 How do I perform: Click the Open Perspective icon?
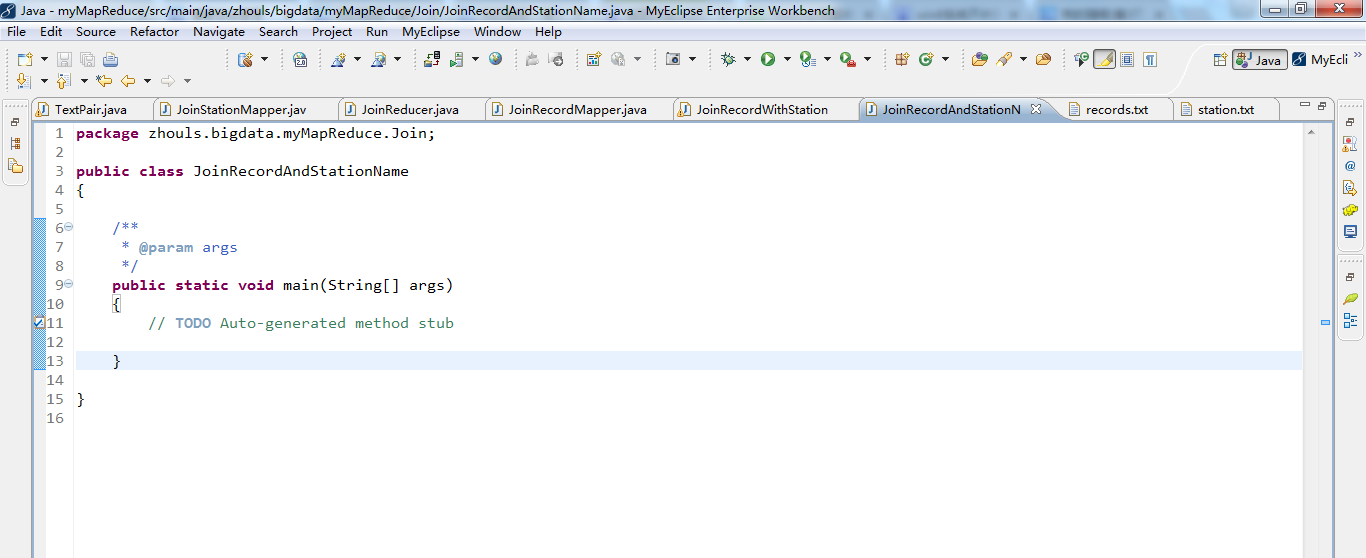pyautogui.click(x=1220, y=60)
